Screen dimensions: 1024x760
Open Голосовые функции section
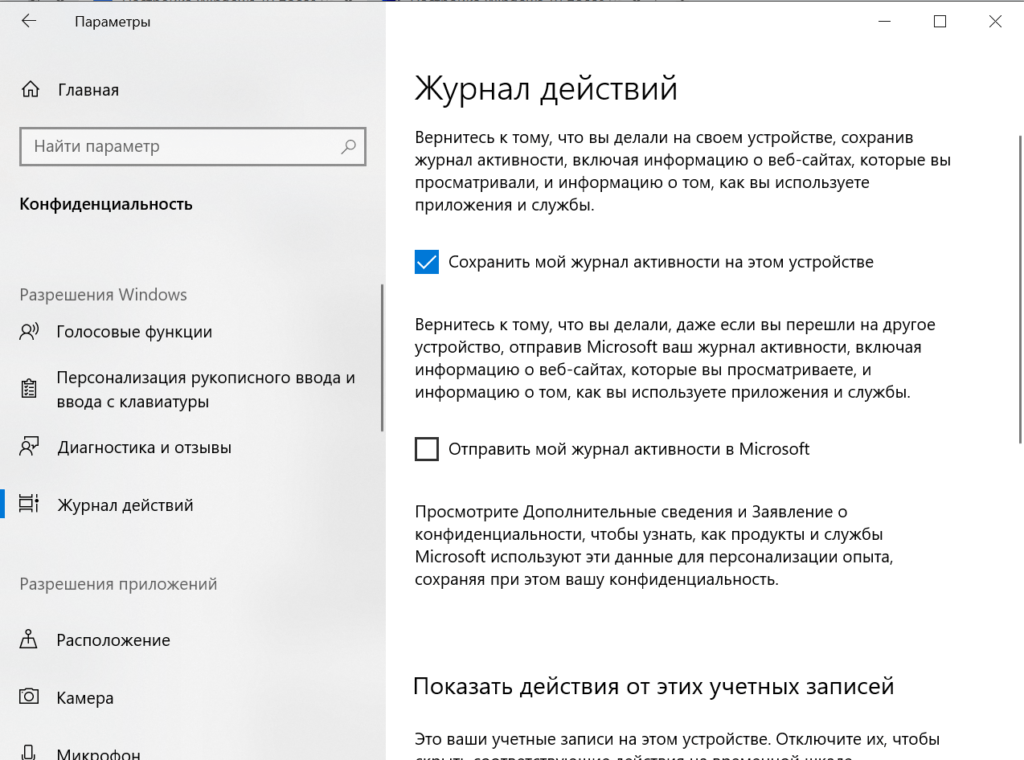point(134,332)
